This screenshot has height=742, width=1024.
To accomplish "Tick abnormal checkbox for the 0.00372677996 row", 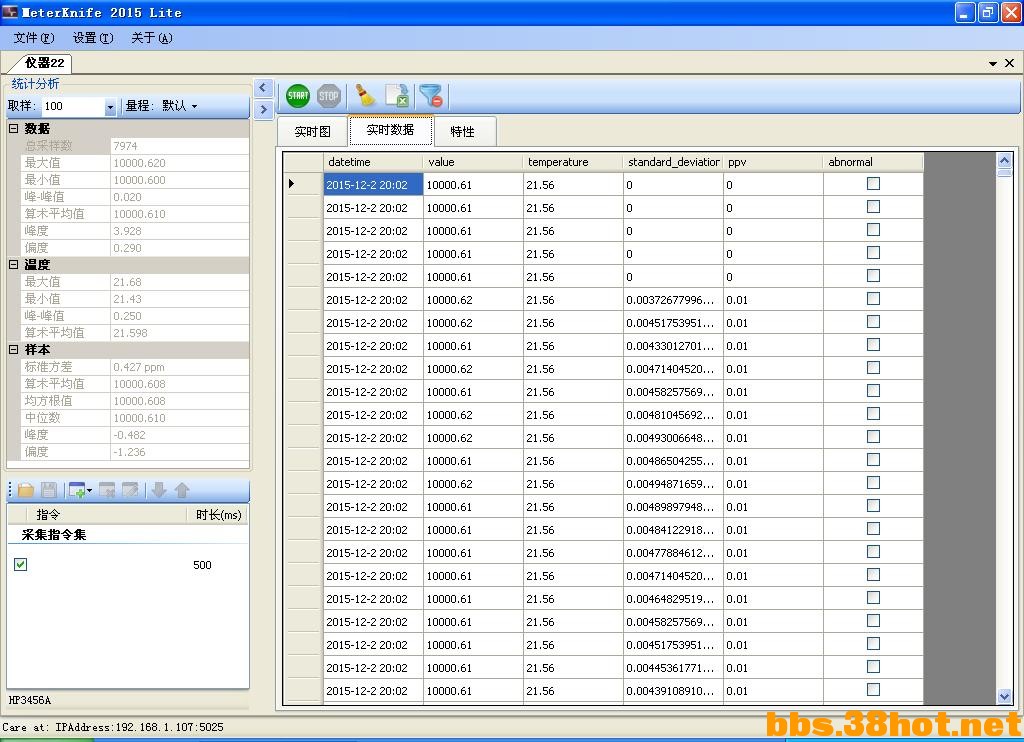I will coord(873,298).
